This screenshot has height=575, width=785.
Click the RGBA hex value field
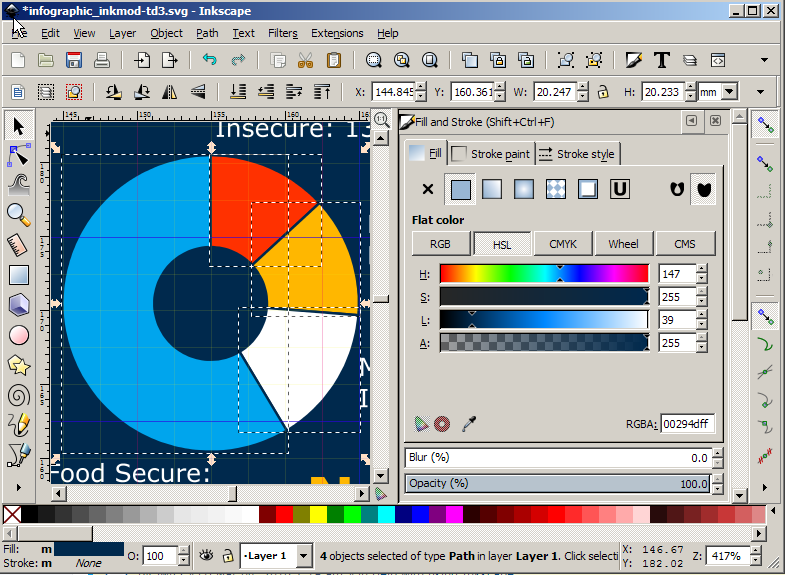pyautogui.click(x=686, y=424)
